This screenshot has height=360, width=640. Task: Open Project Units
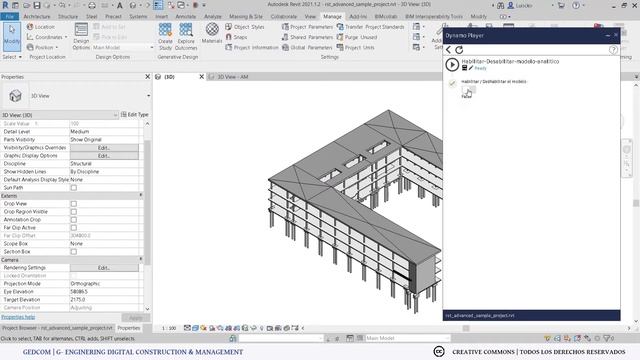pos(355,47)
